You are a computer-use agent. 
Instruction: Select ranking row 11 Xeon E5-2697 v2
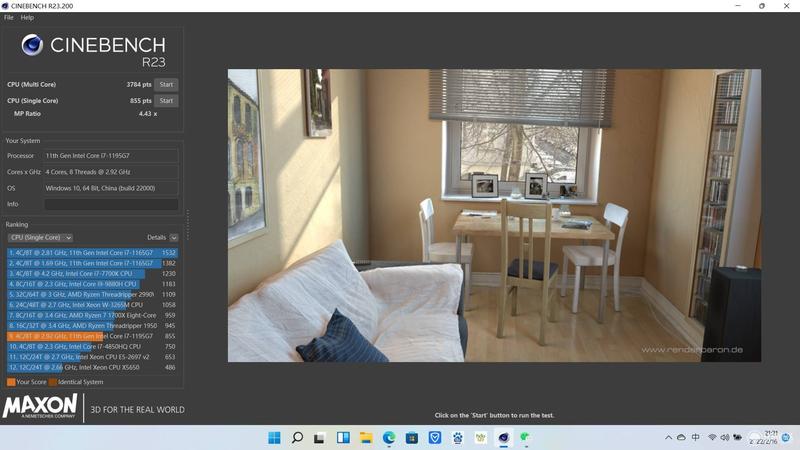tap(92, 357)
